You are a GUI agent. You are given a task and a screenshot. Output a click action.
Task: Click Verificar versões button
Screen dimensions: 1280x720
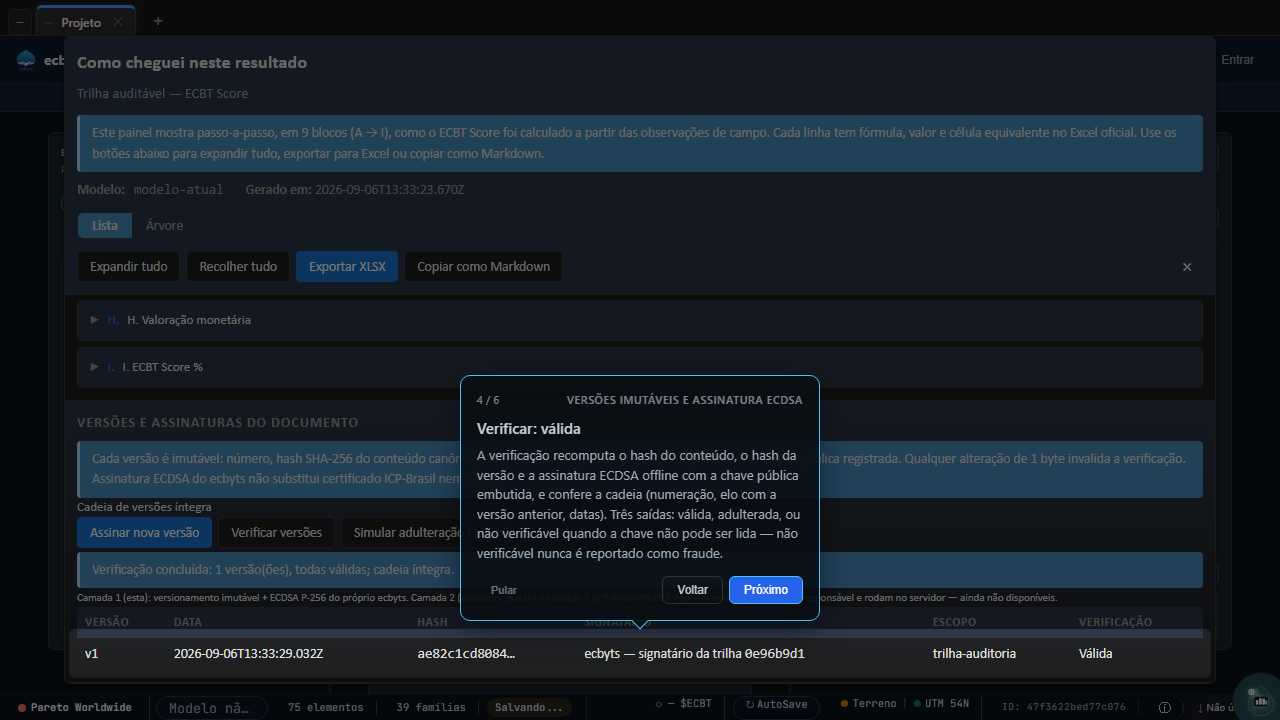pyautogui.click(x=277, y=533)
